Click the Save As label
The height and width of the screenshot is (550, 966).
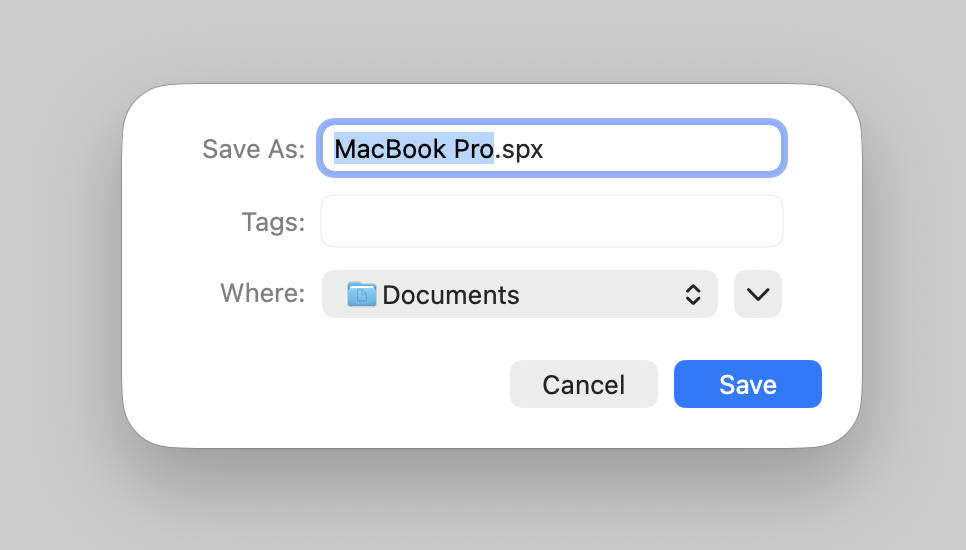(x=254, y=149)
